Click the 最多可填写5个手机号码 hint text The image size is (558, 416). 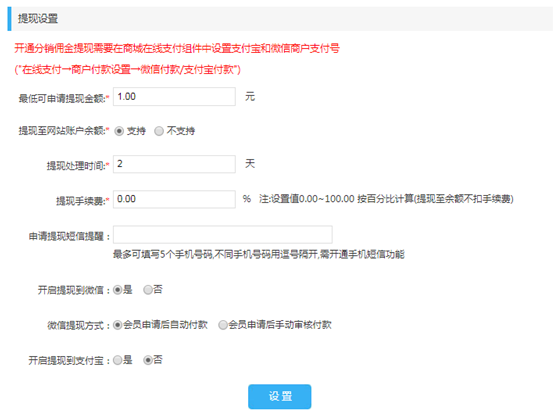[259, 254]
